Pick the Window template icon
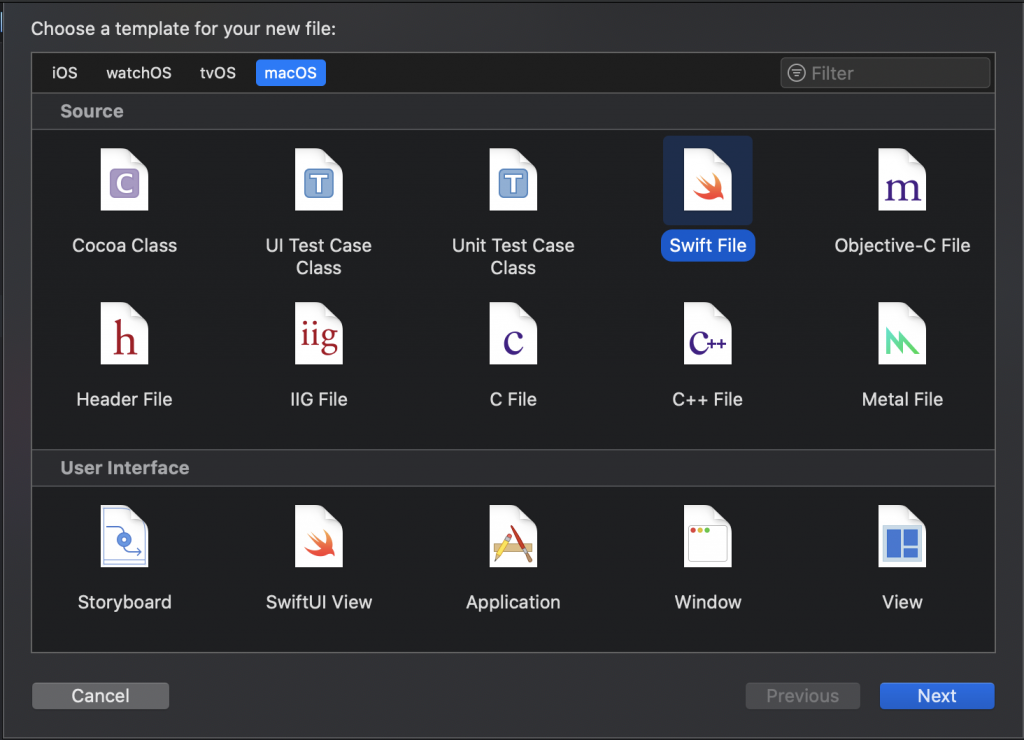Image resolution: width=1024 pixels, height=740 pixels. (707, 536)
